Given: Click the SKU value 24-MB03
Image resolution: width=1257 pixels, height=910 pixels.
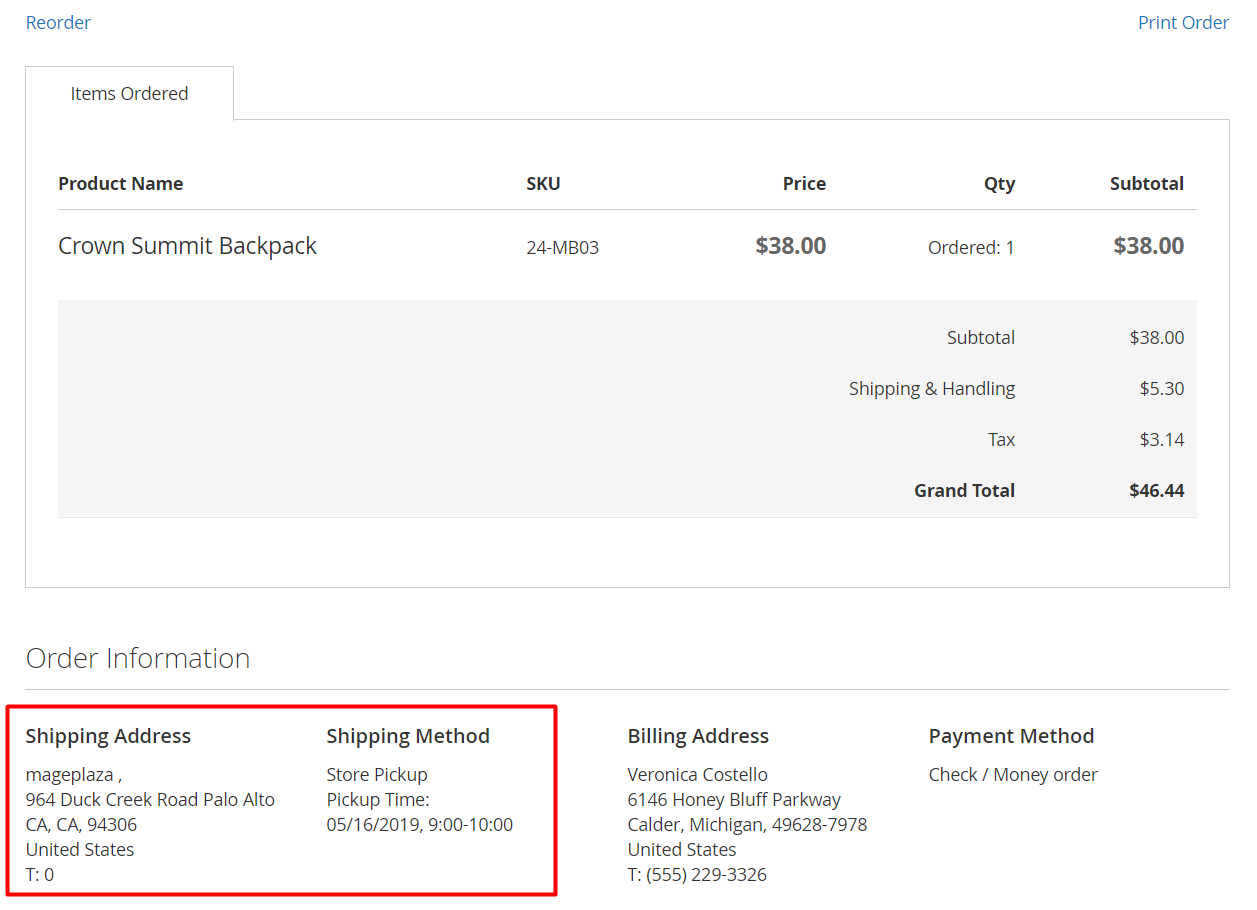Looking at the screenshot, I should point(562,247).
